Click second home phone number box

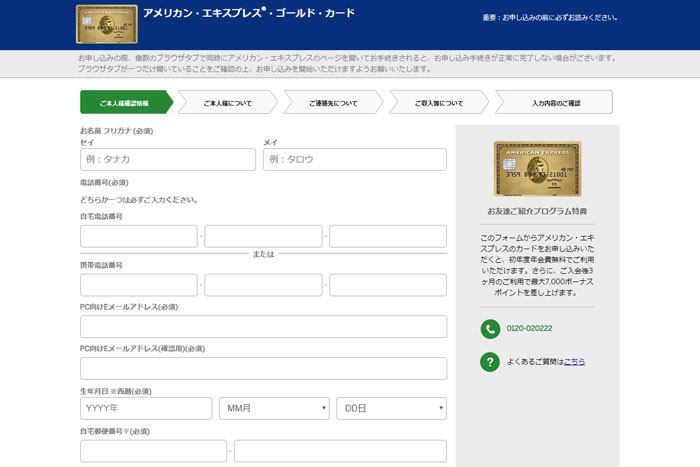point(263,236)
